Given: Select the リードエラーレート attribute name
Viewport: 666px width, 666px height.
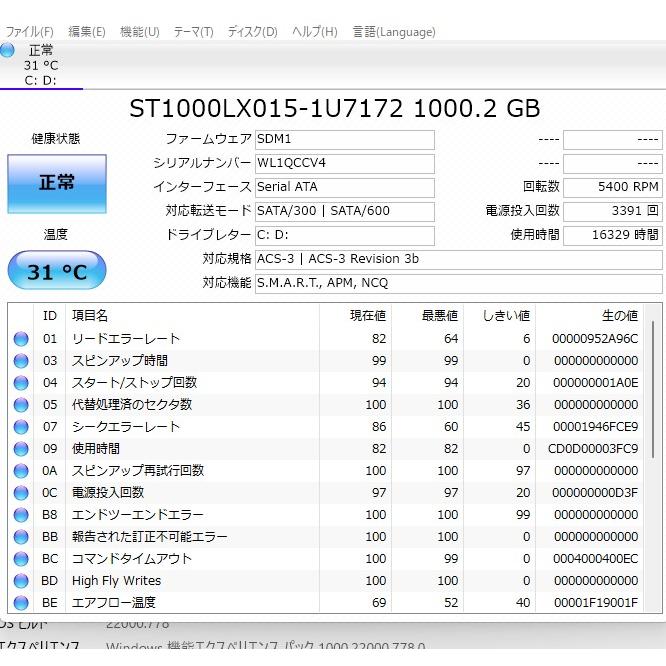Looking at the screenshot, I should (x=126, y=339).
